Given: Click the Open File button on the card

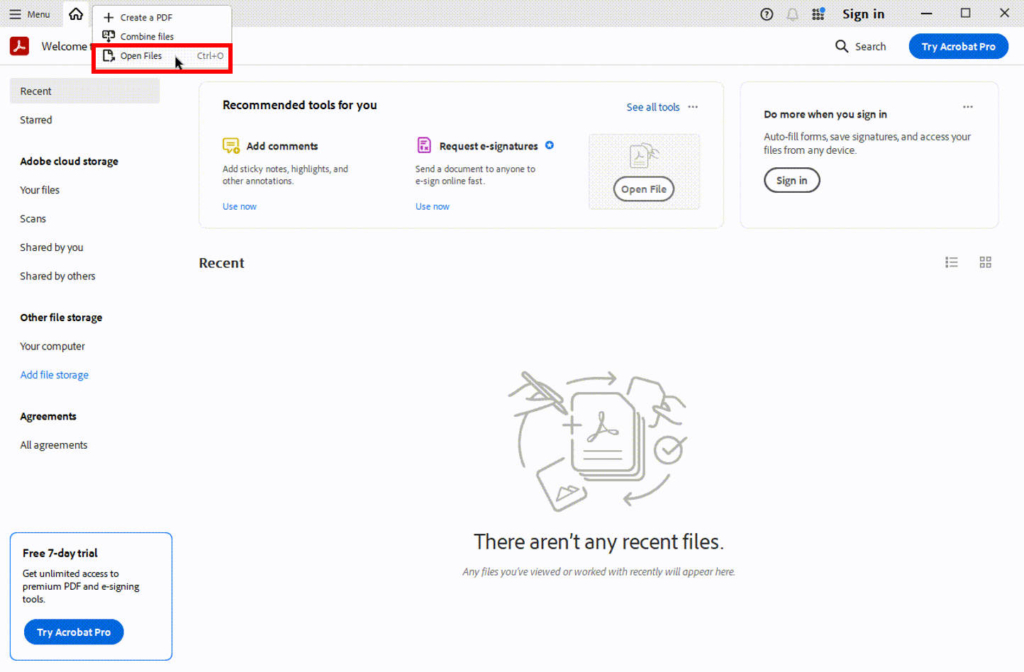Looking at the screenshot, I should pos(643,189).
